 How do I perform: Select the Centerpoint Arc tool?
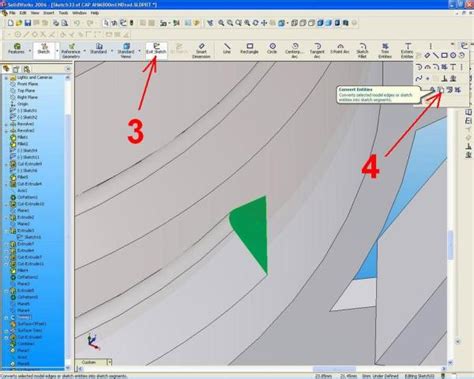[294, 51]
